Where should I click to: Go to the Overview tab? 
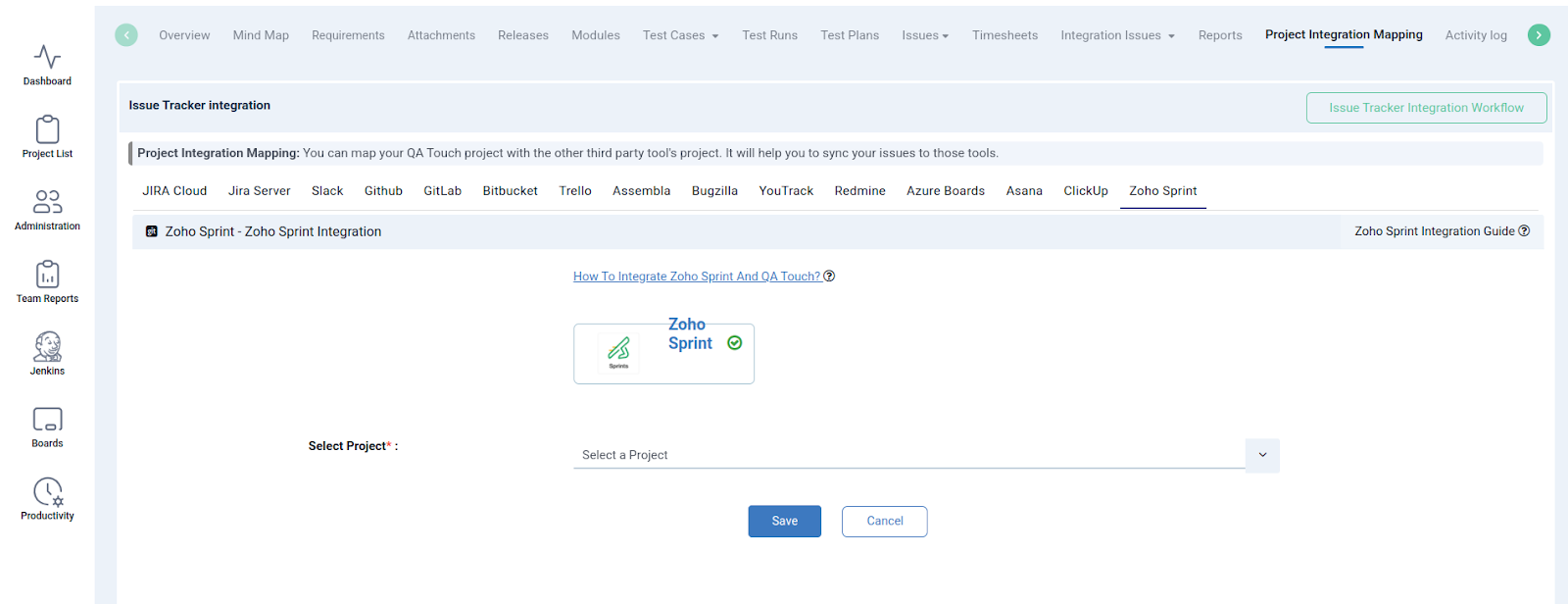click(184, 35)
